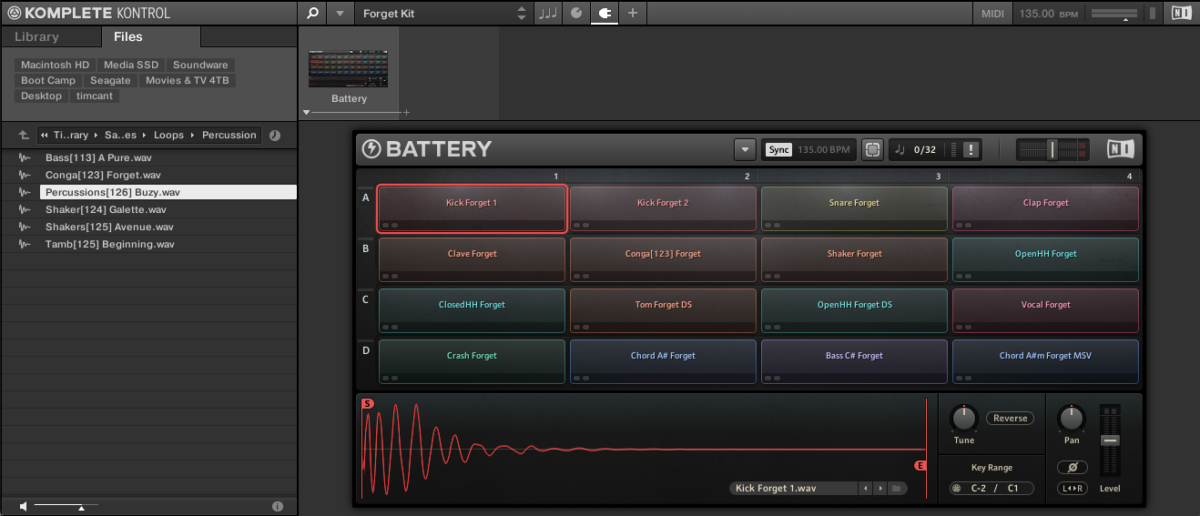Image resolution: width=1200 pixels, height=516 pixels.
Task: Adjust the Battery master volume fader
Action: (x=1052, y=149)
